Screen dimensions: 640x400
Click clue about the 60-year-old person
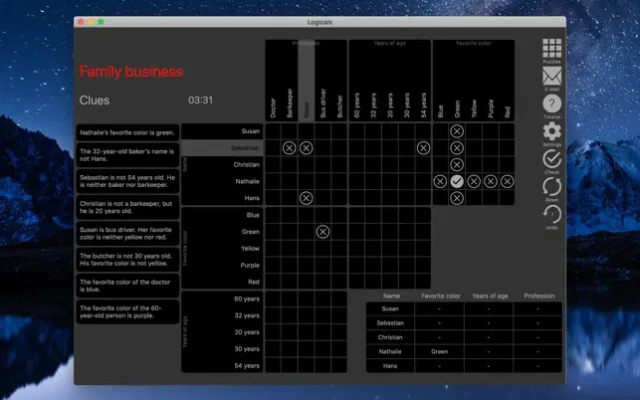click(x=127, y=312)
